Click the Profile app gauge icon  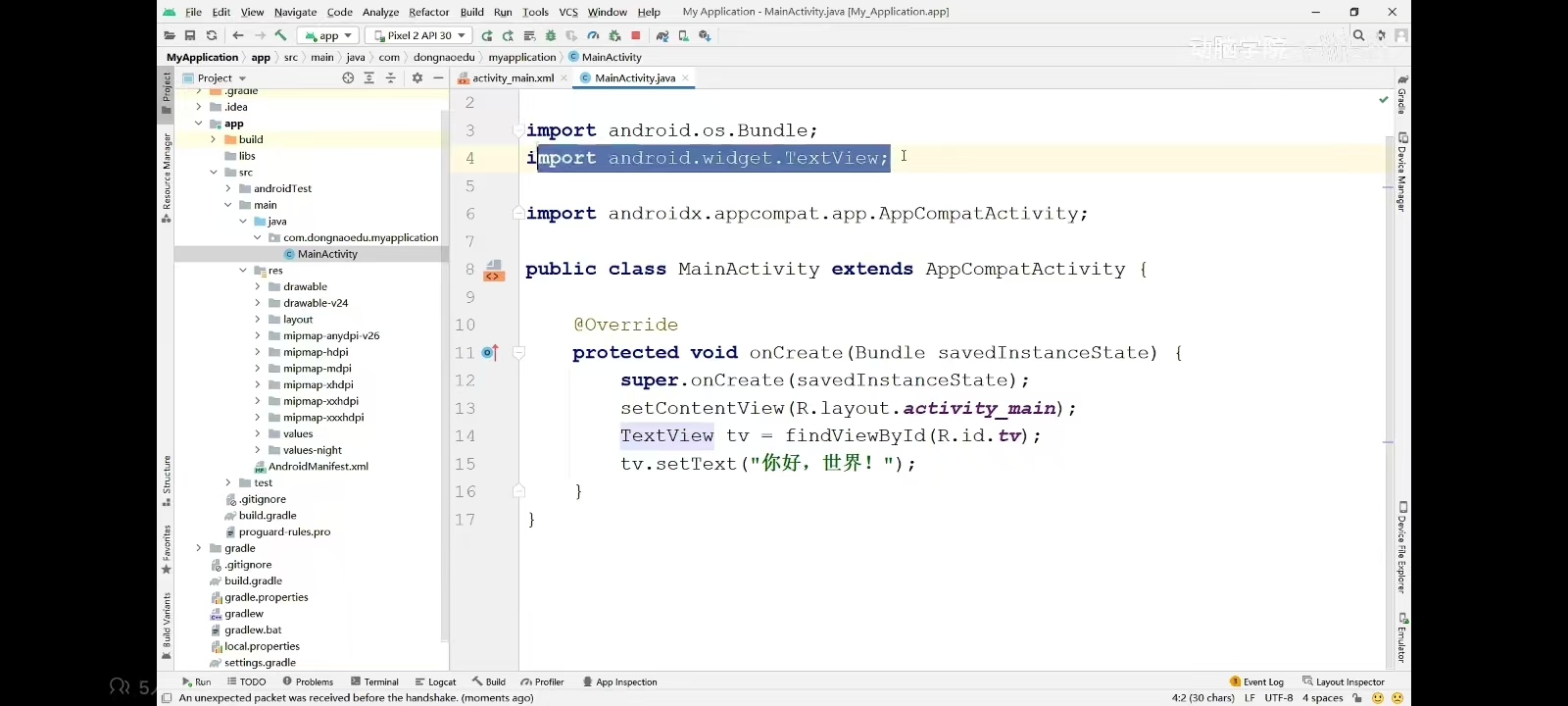click(593, 35)
